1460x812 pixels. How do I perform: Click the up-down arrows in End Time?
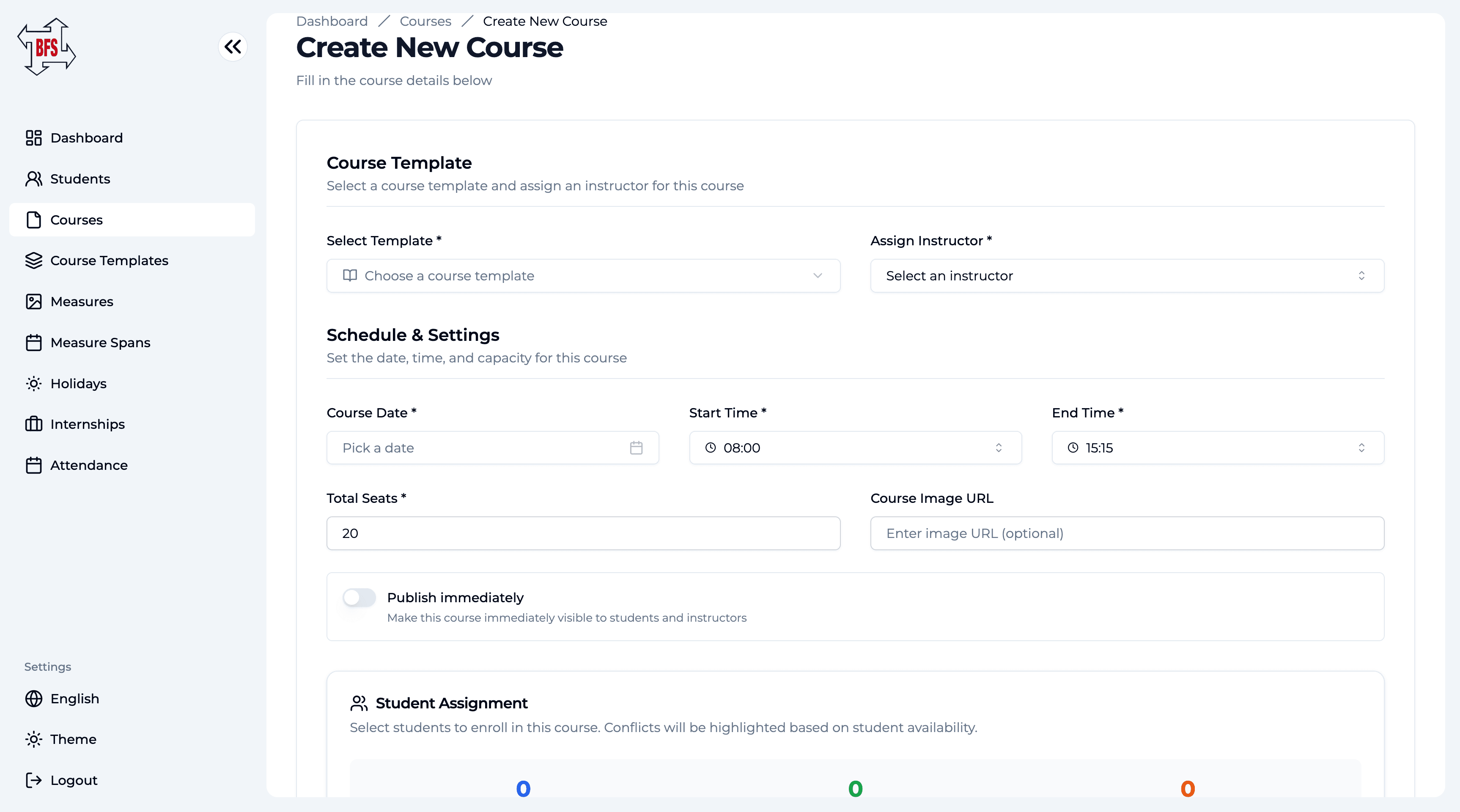(x=1361, y=447)
